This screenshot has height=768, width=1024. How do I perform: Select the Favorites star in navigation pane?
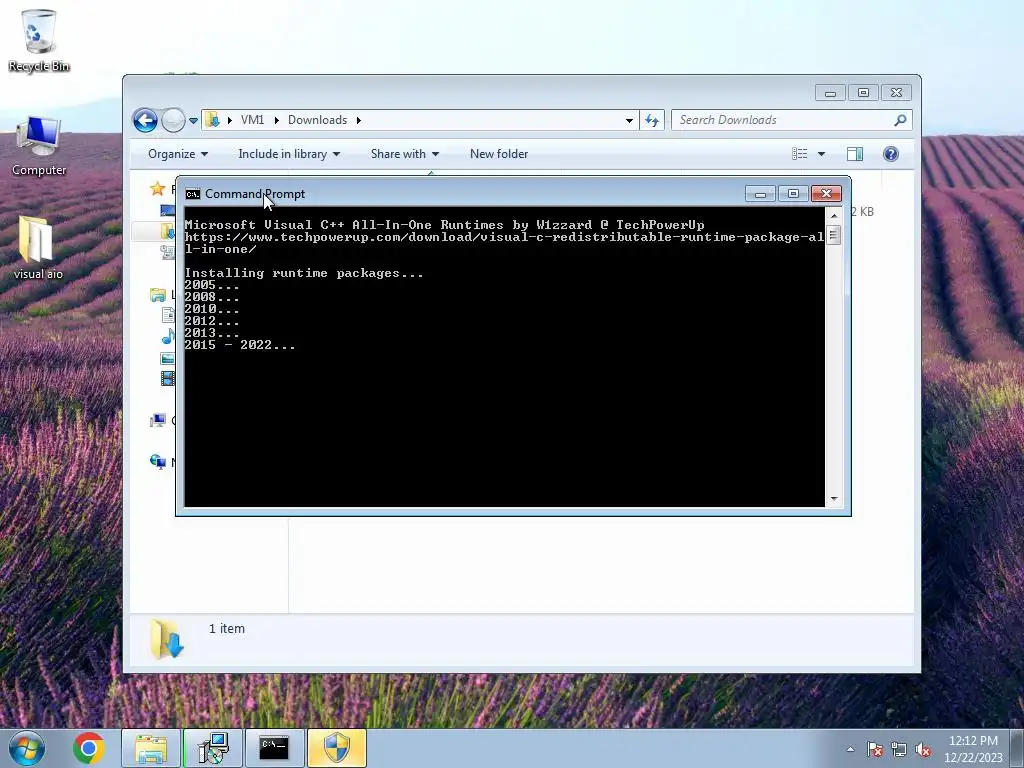[x=157, y=189]
